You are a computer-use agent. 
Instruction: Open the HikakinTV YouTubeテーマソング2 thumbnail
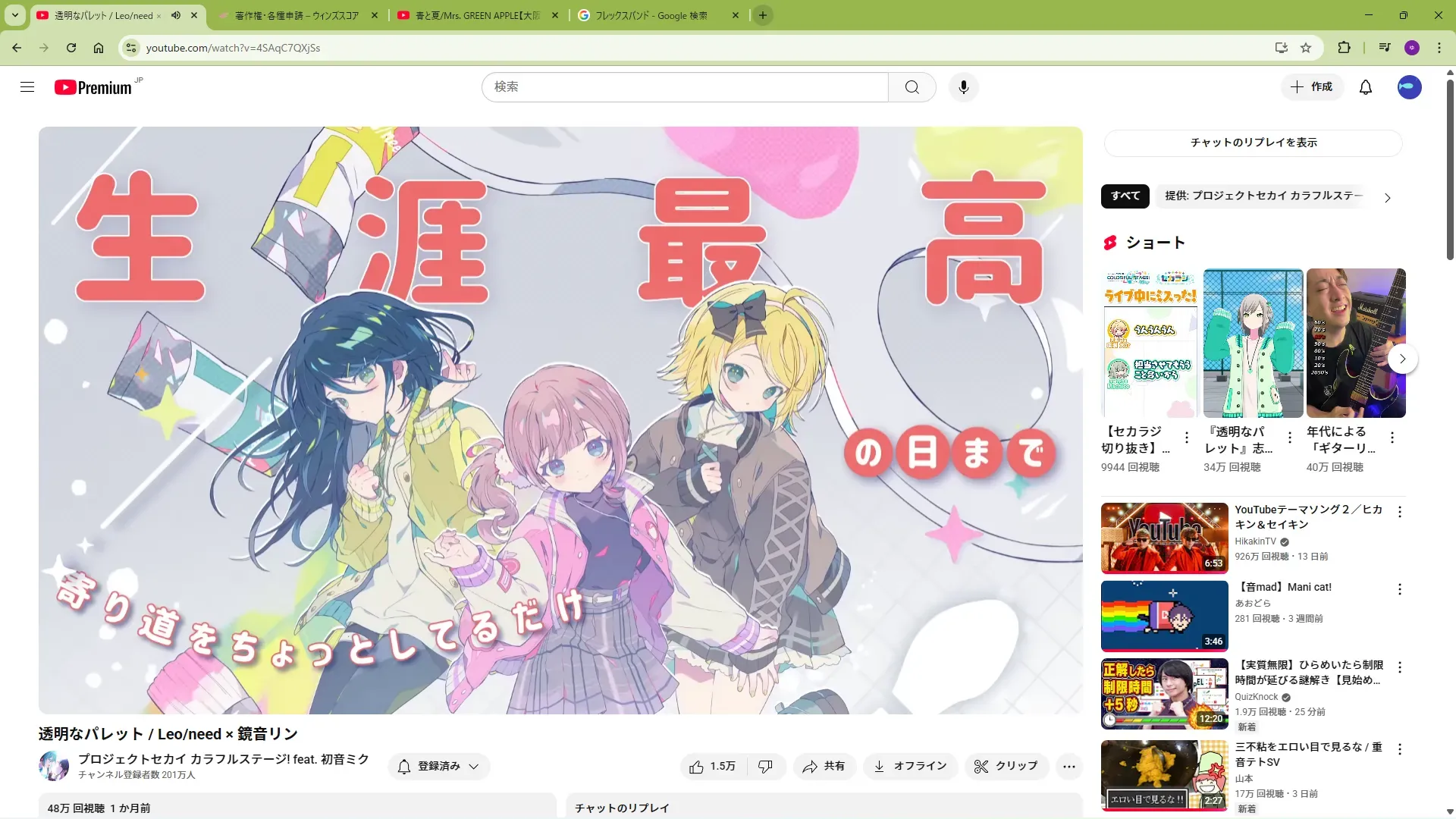click(1164, 538)
